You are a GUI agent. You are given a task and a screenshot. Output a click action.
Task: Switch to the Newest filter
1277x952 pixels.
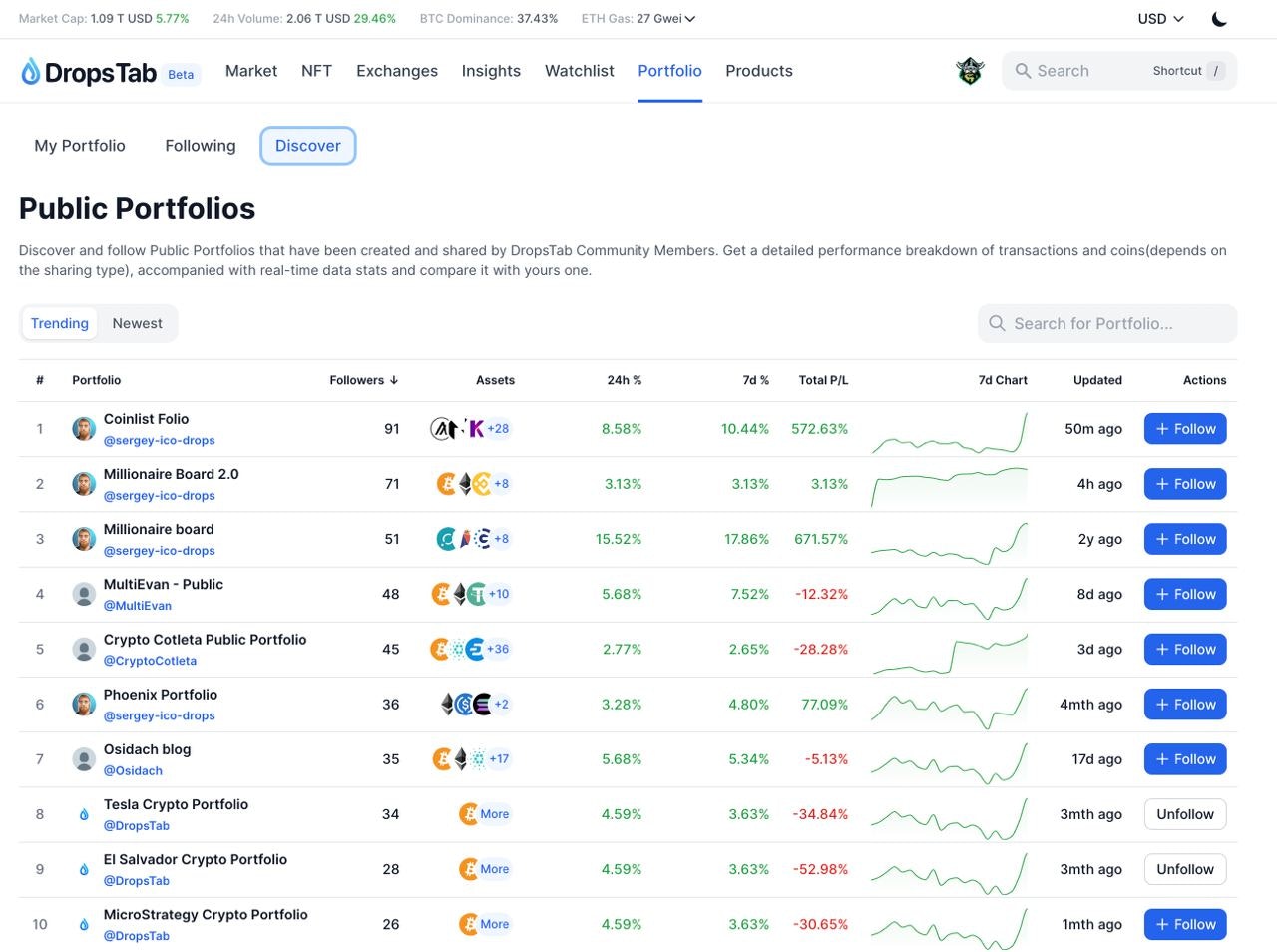point(138,323)
